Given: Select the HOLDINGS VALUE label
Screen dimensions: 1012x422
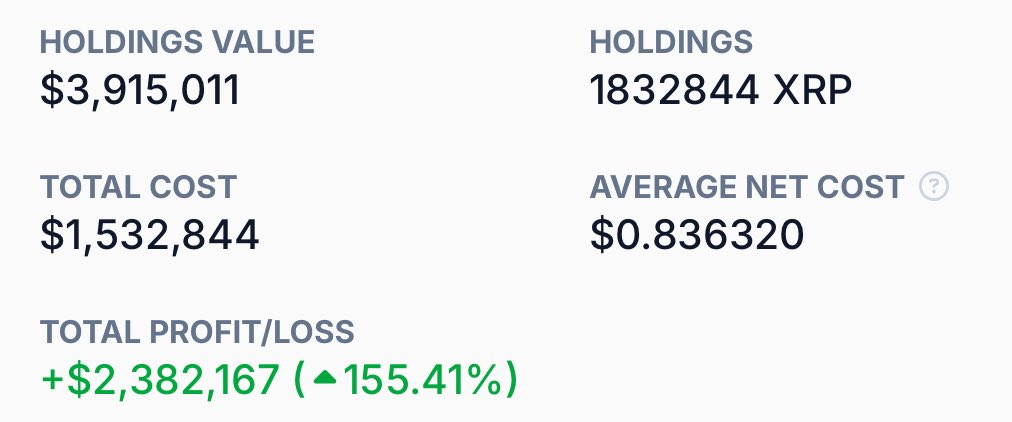Looking at the screenshot, I should pos(177,42).
